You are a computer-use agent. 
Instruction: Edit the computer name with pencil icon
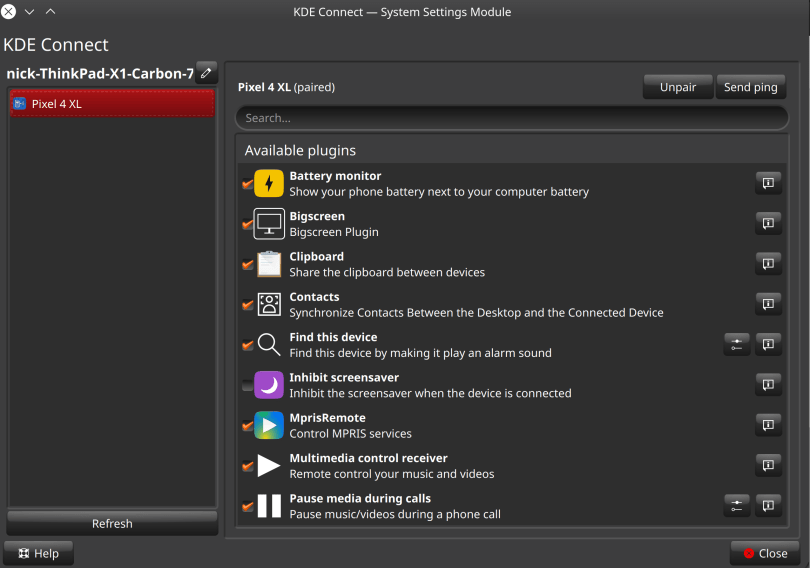(x=206, y=73)
